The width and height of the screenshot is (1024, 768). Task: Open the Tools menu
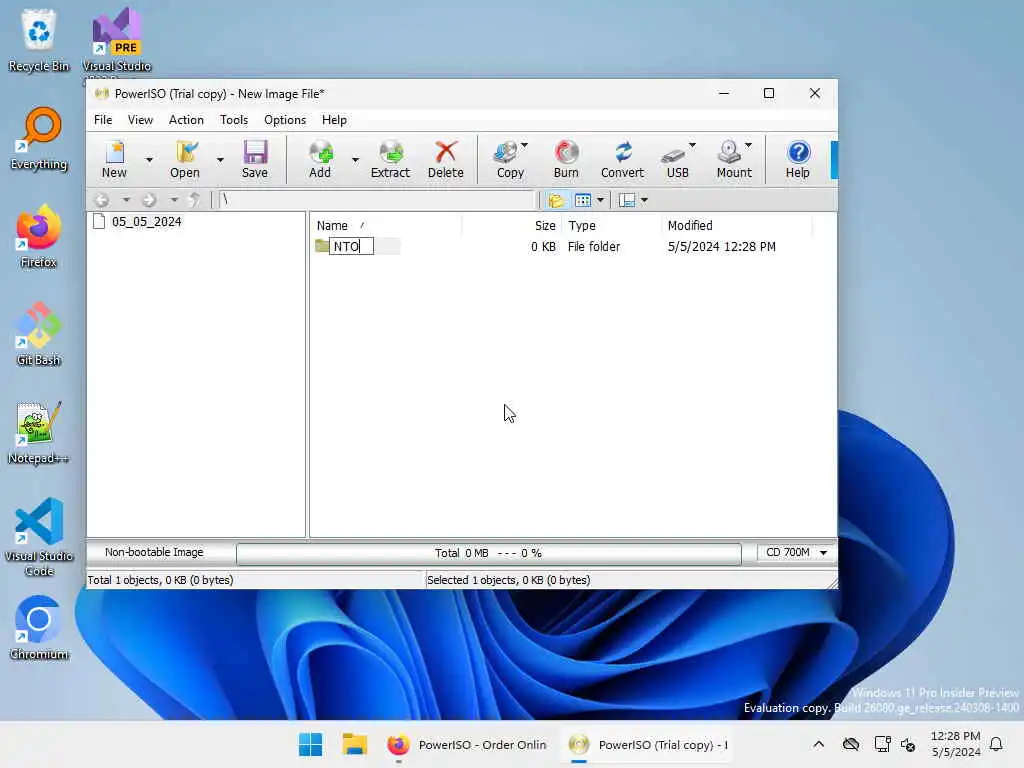click(x=234, y=120)
